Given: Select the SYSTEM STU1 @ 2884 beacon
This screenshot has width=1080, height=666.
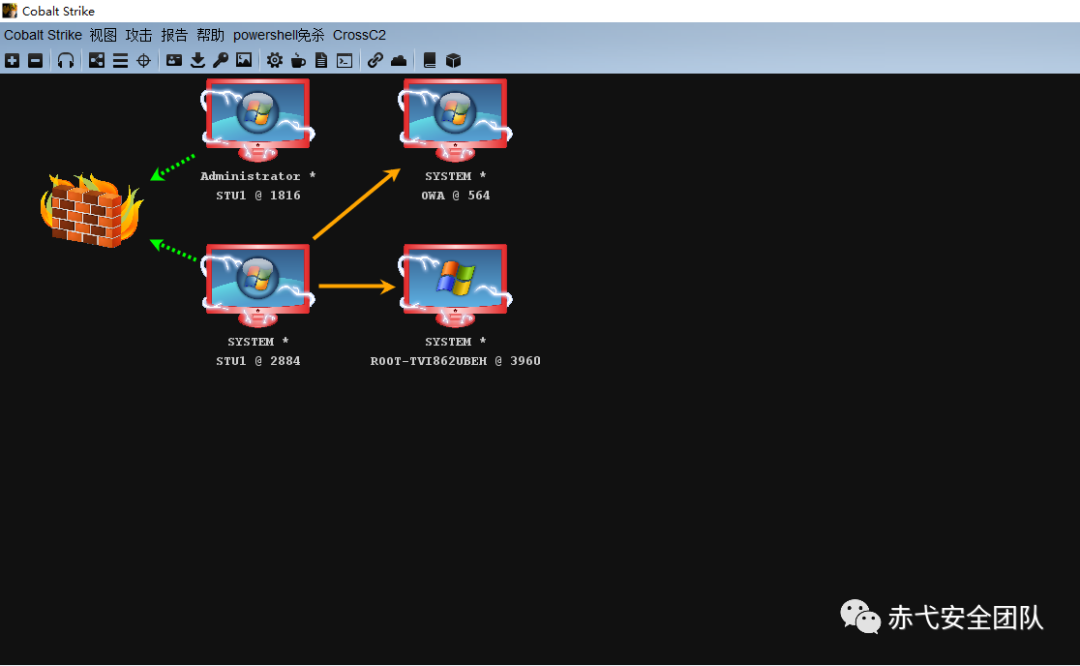Looking at the screenshot, I should [258, 284].
